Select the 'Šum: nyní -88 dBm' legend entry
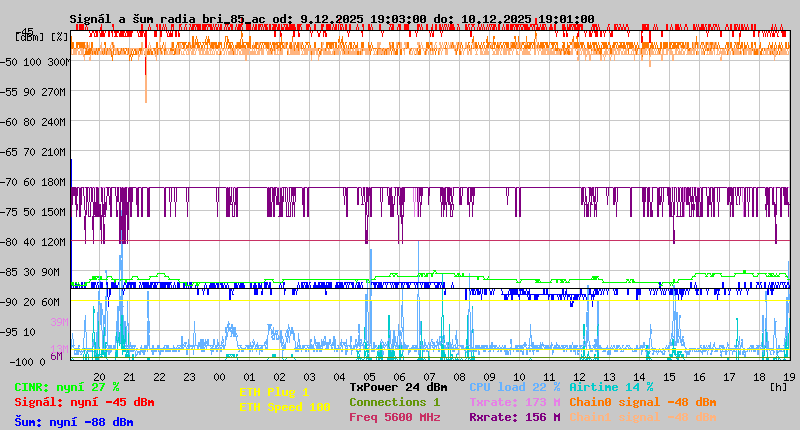Image resolution: width=800 pixels, height=430 pixels. [73, 422]
